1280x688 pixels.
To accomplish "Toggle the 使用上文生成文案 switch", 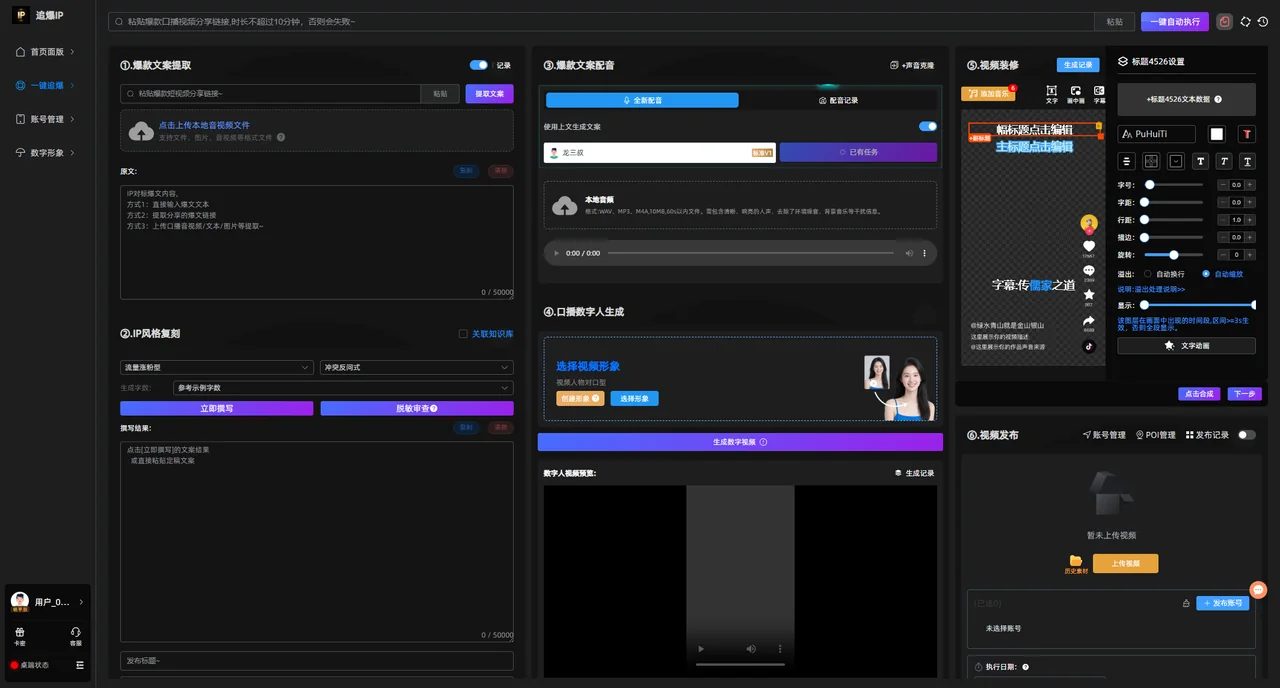I will coord(928,127).
